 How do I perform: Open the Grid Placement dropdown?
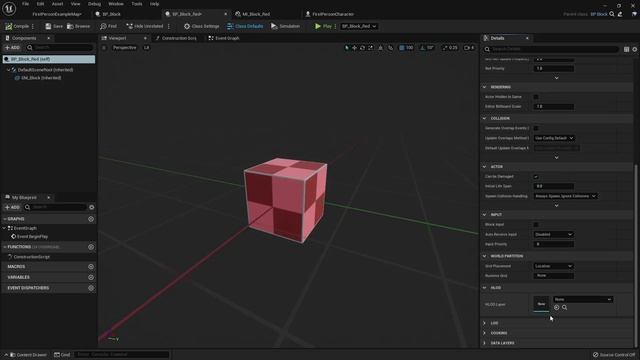[553, 266]
